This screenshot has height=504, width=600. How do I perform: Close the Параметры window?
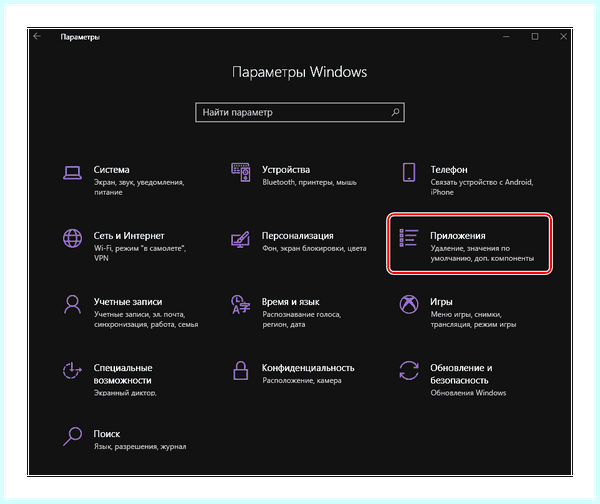coord(563,36)
